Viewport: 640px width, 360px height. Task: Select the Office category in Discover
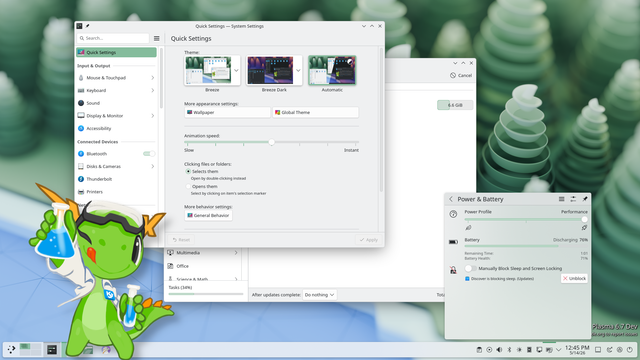click(203, 266)
